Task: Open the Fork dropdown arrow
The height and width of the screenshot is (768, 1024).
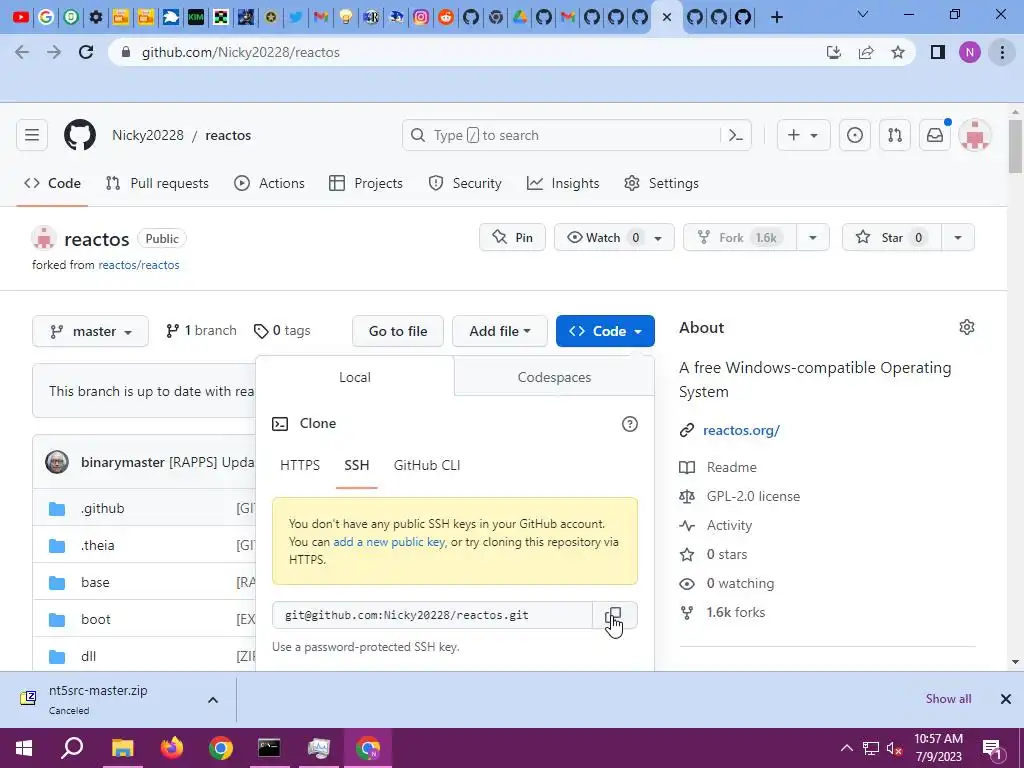Action: [x=812, y=238]
